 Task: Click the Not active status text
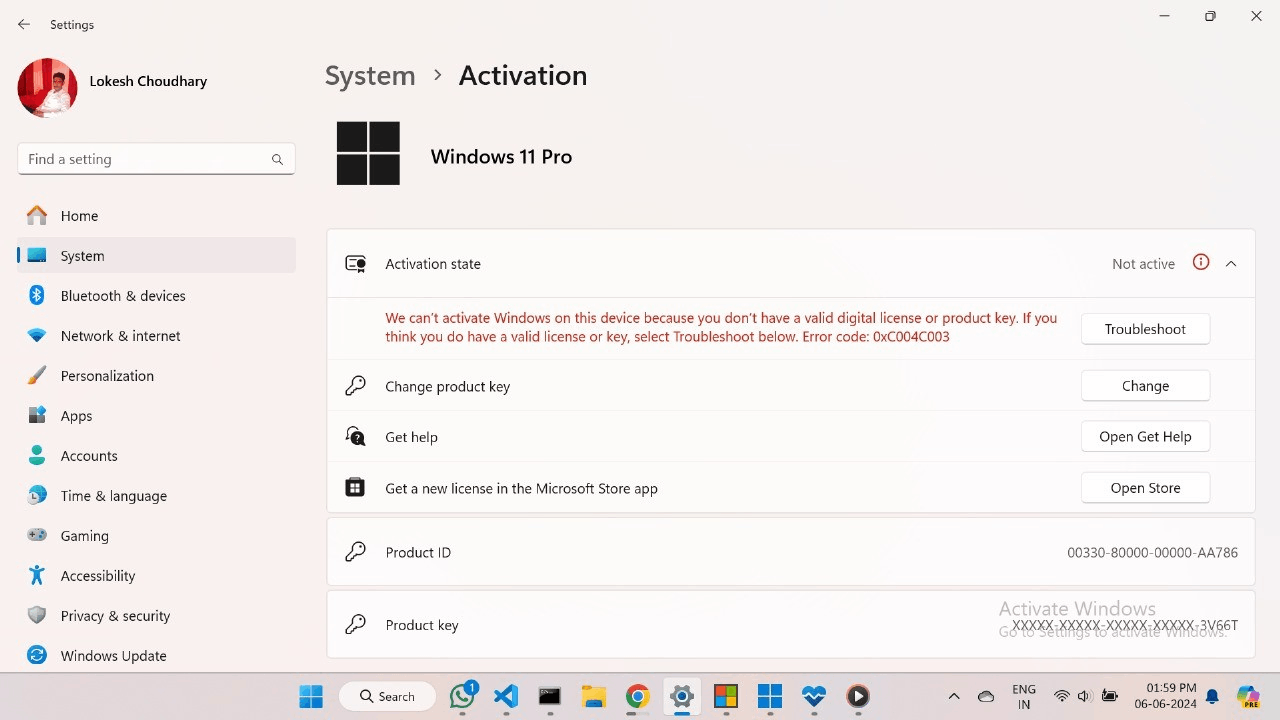1143,264
